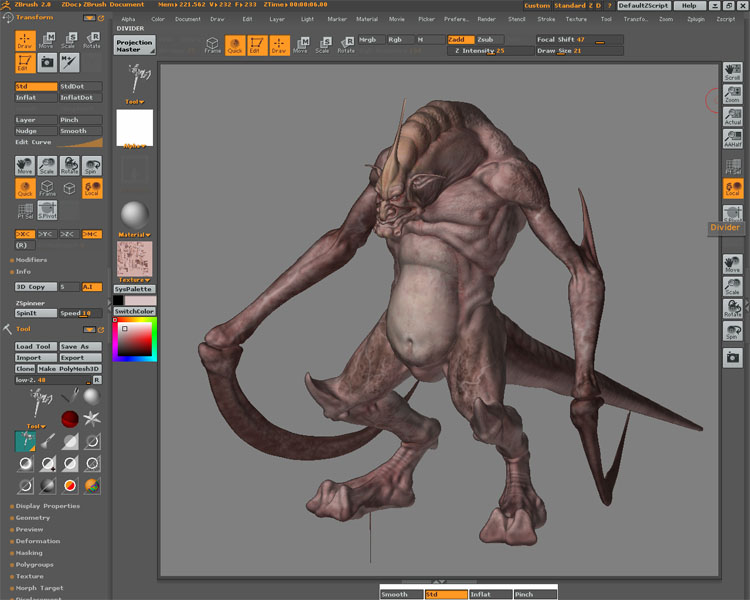Activate the Move gizmo in Transform palette

coord(47,40)
